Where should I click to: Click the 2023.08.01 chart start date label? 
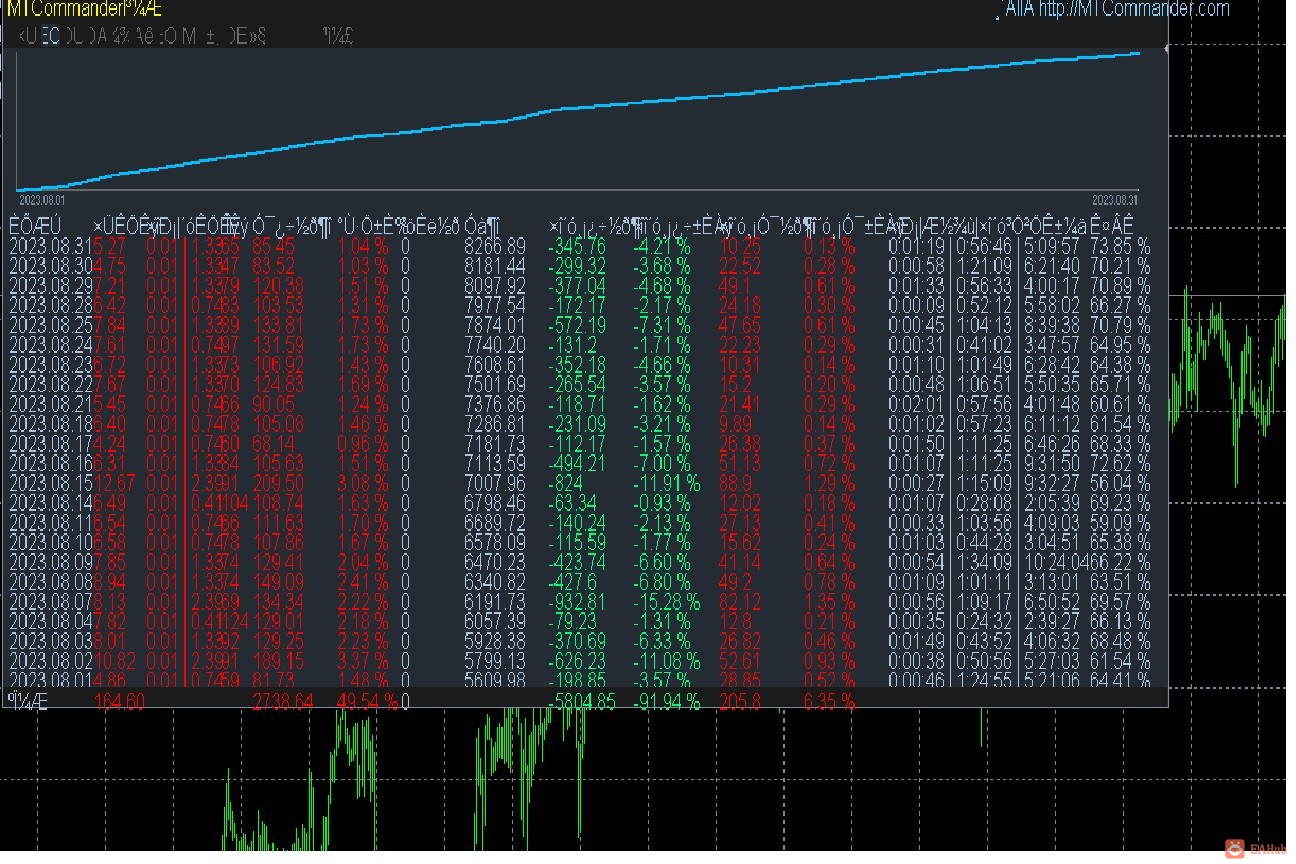[42, 200]
